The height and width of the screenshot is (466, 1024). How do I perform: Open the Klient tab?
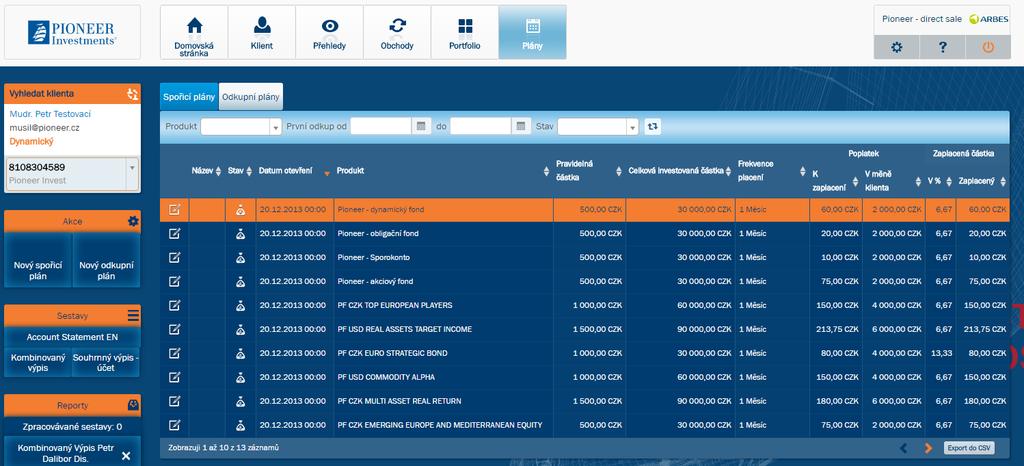pyautogui.click(x=261, y=32)
